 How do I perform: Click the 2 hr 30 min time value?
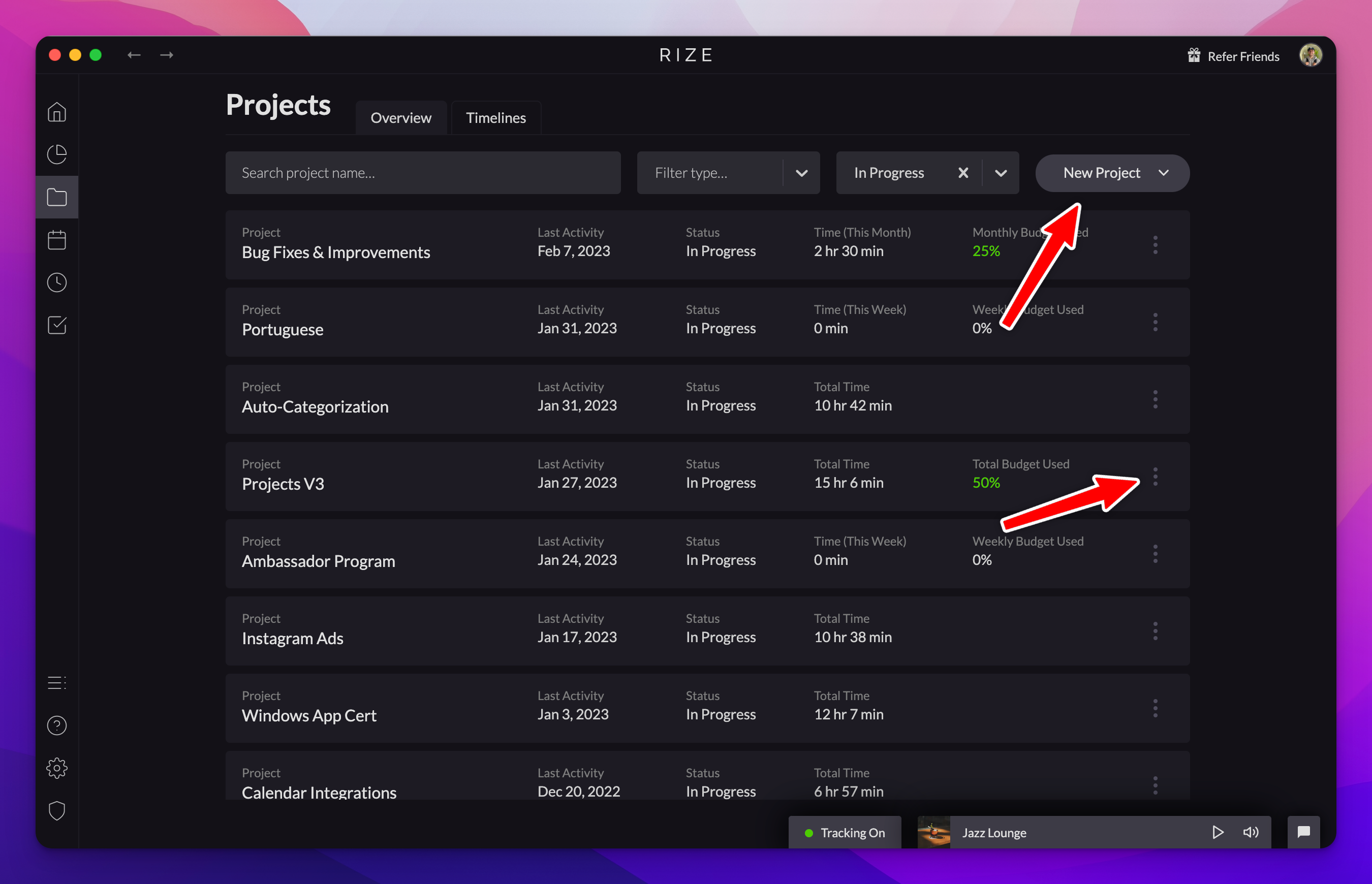coord(849,251)
